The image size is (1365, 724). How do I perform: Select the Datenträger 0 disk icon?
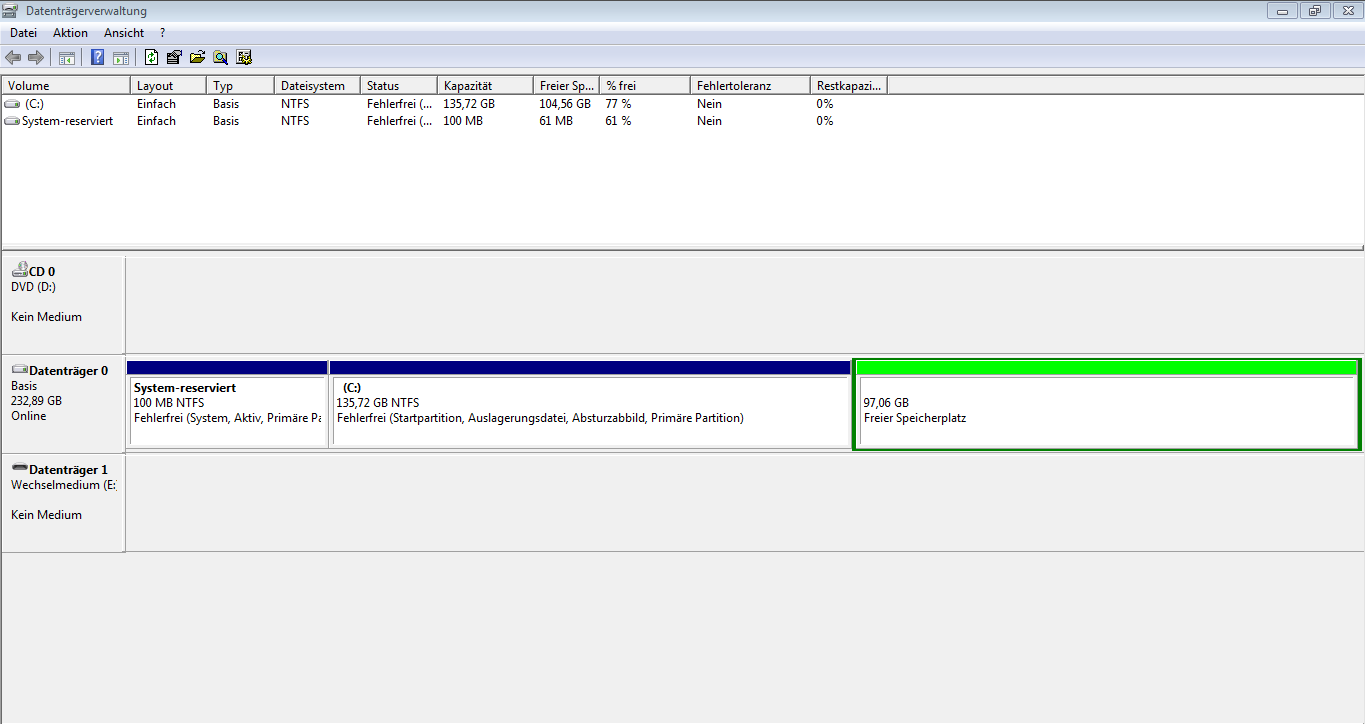(x=20, y=370)
